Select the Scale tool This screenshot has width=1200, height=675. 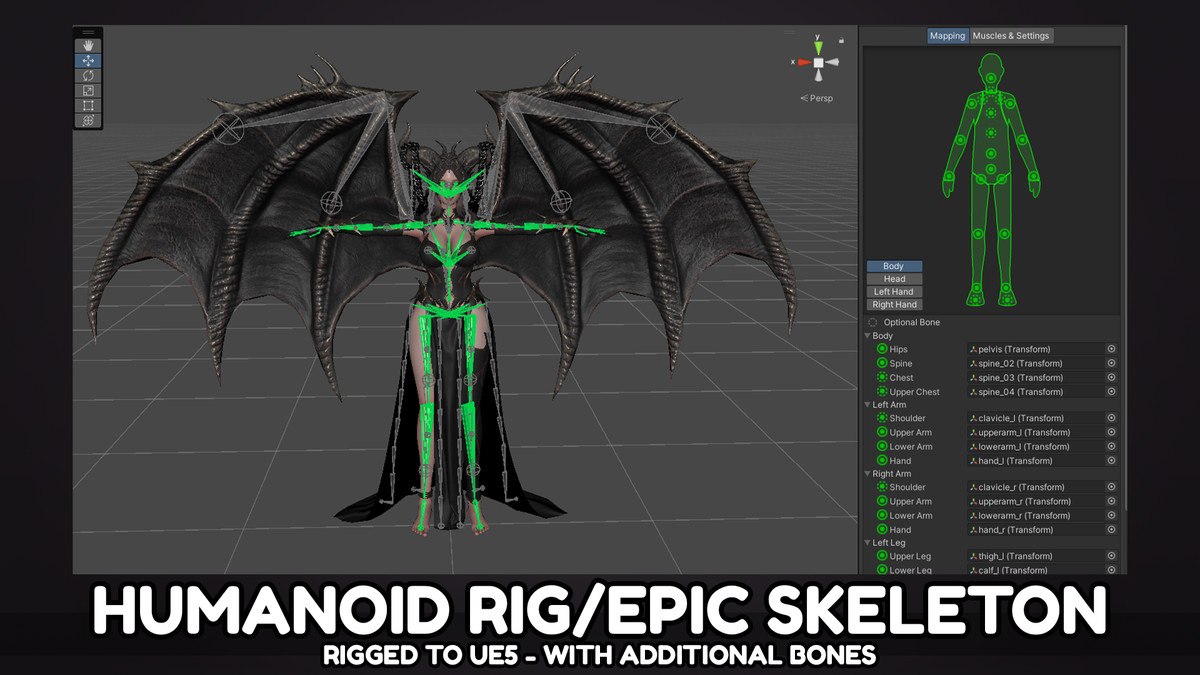[x=88, y=91]
